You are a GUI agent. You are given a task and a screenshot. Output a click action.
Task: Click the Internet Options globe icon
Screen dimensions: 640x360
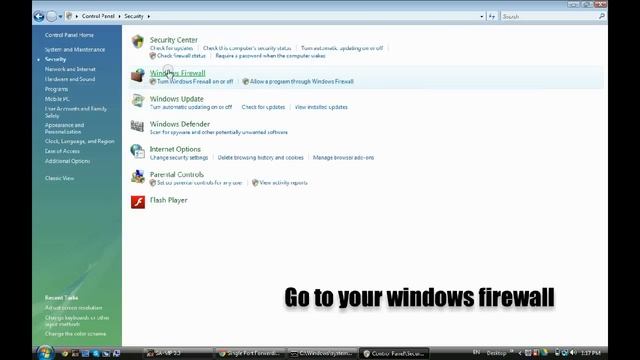click(x=138, y=151)
